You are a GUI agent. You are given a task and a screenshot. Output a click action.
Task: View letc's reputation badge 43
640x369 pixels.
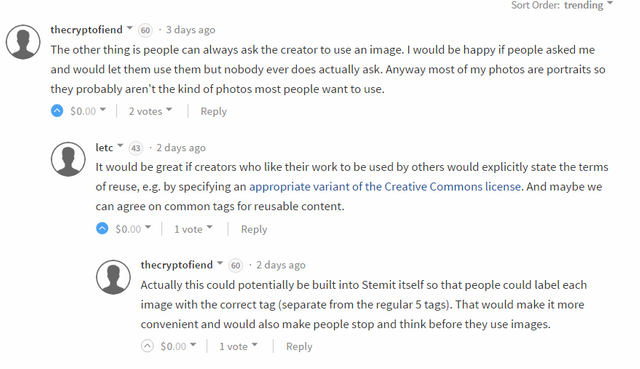(x=136, y=148)
